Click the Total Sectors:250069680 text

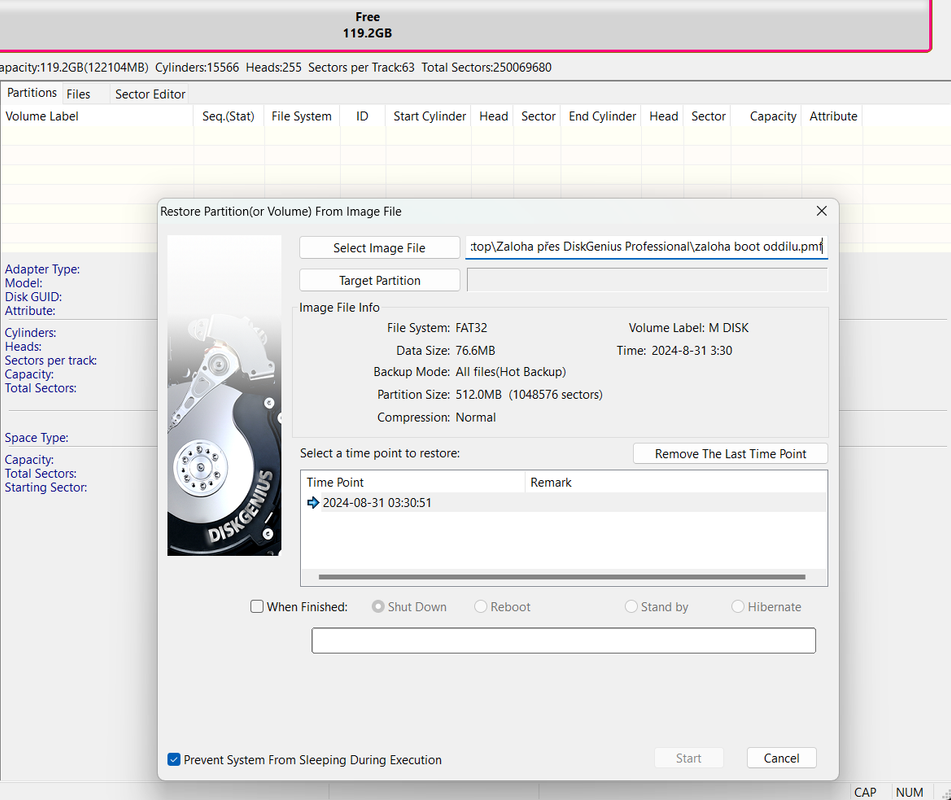point(486,67)
